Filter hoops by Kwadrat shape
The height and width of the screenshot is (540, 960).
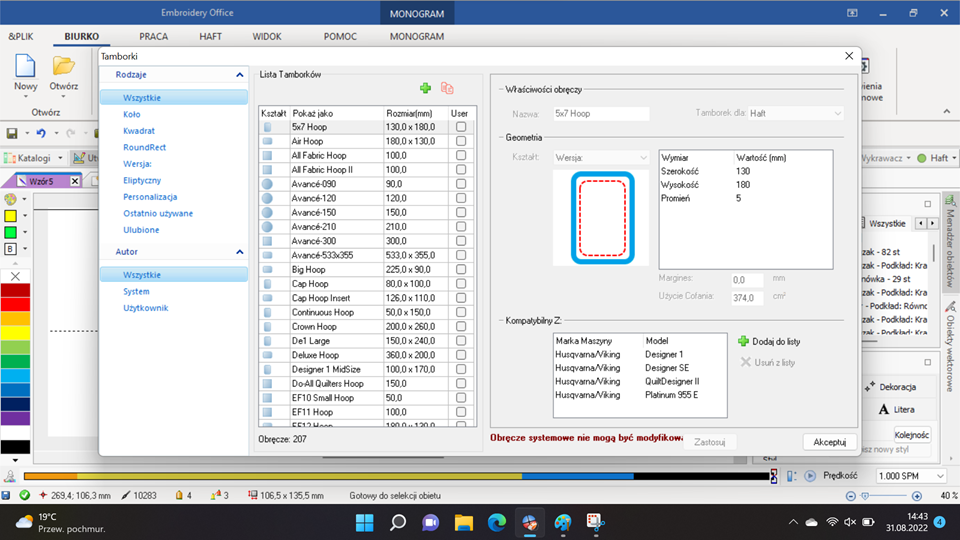tap(139, 131)
